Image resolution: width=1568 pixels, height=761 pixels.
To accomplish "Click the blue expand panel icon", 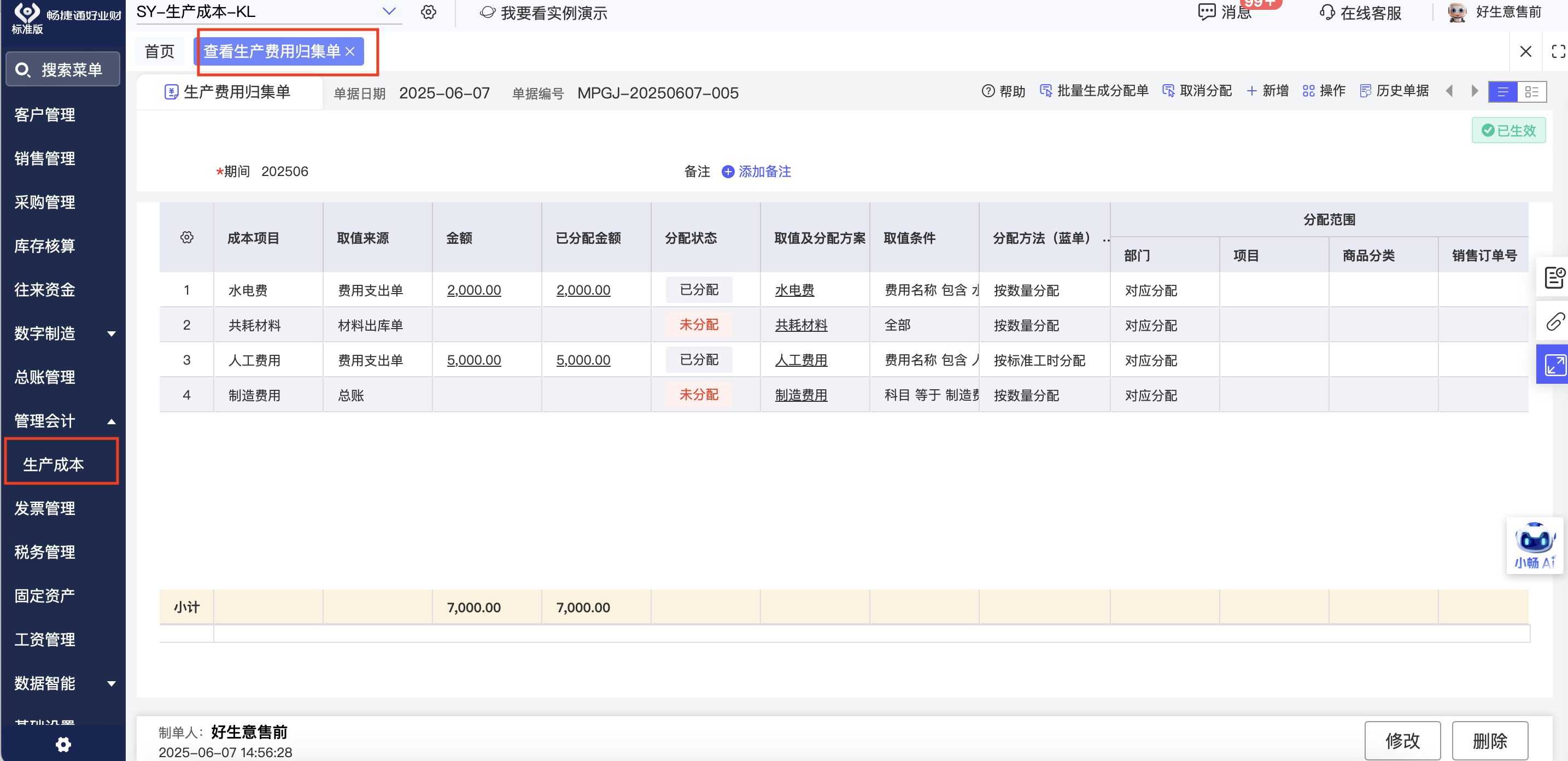I will [x=1555, y=365].
